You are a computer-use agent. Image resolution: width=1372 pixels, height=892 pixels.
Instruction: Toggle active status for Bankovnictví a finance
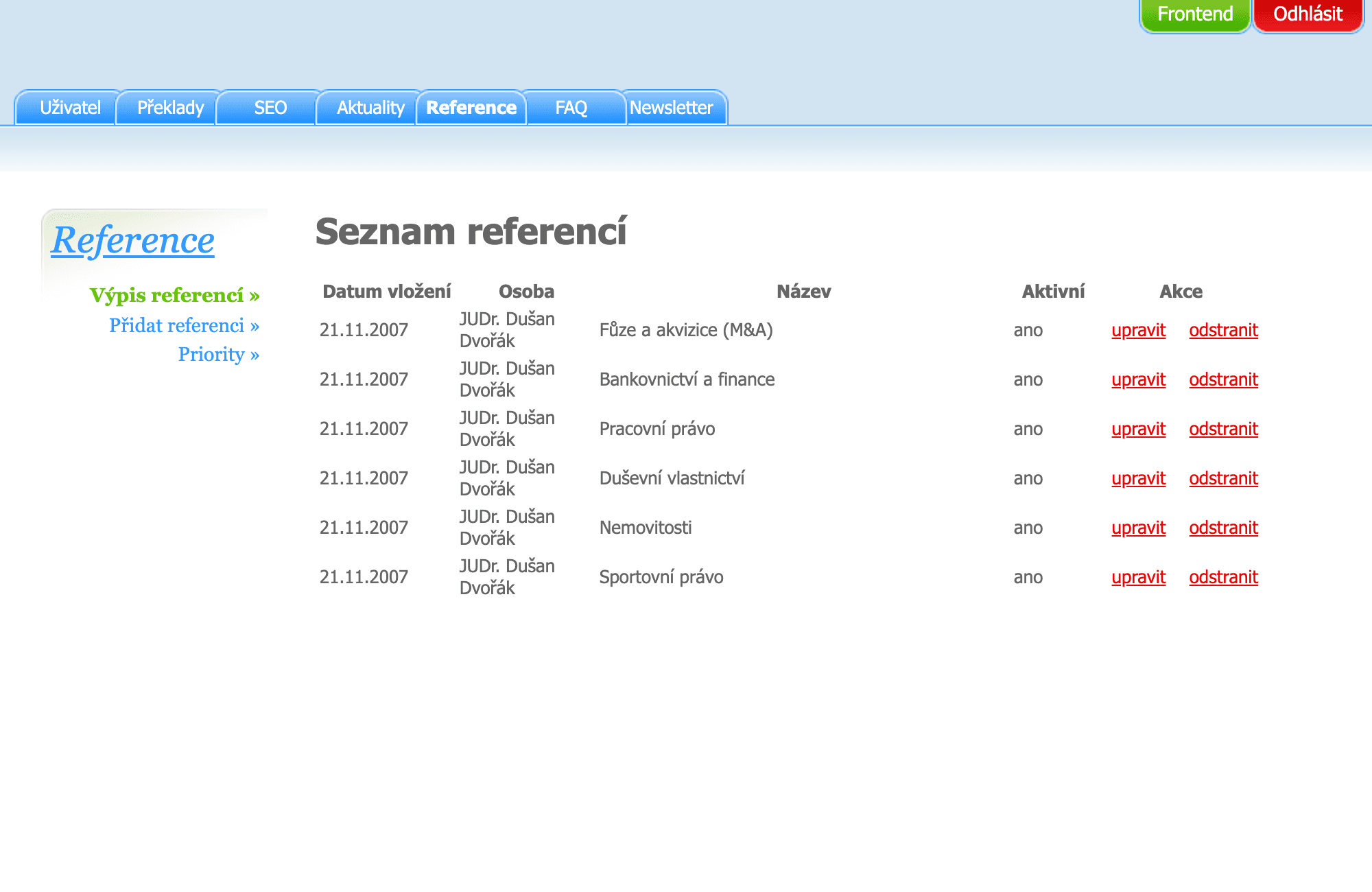point(1028,379)
